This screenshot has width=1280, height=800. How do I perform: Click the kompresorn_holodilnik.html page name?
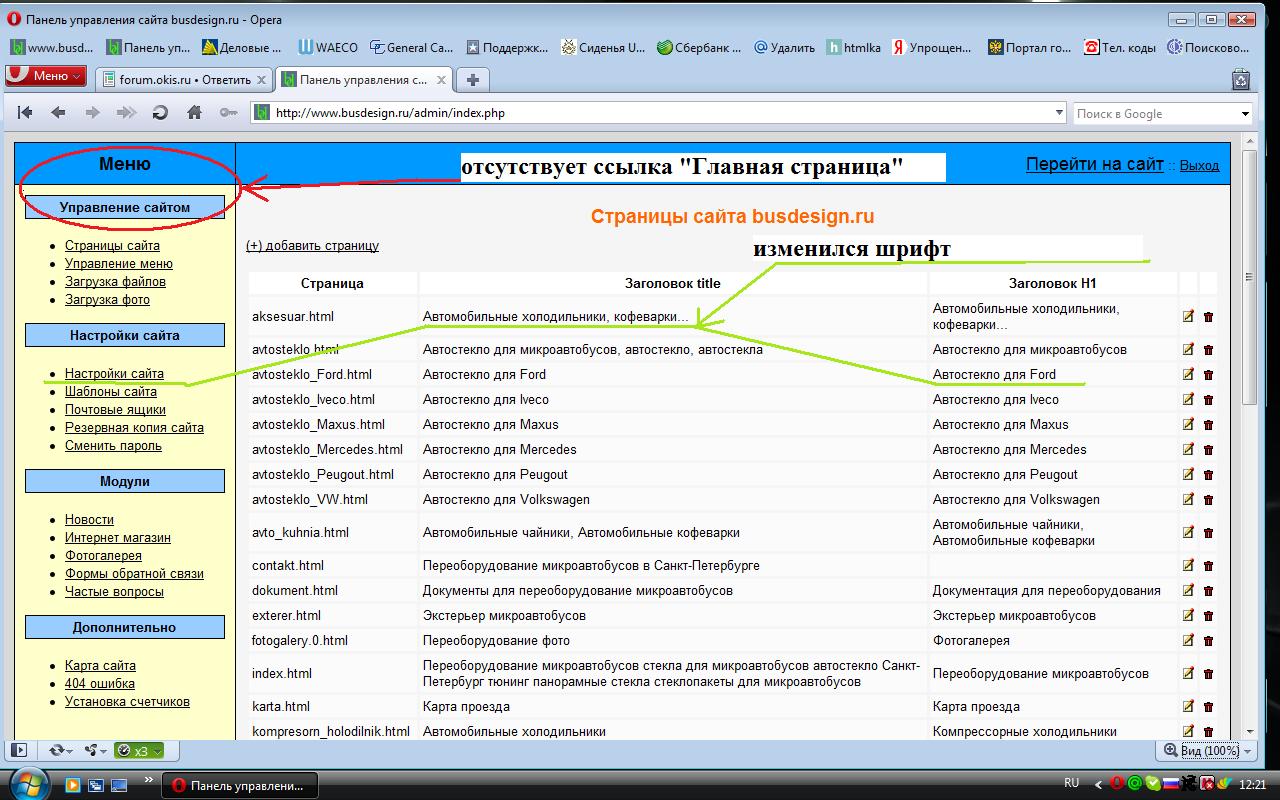click(x=331, y=731)
